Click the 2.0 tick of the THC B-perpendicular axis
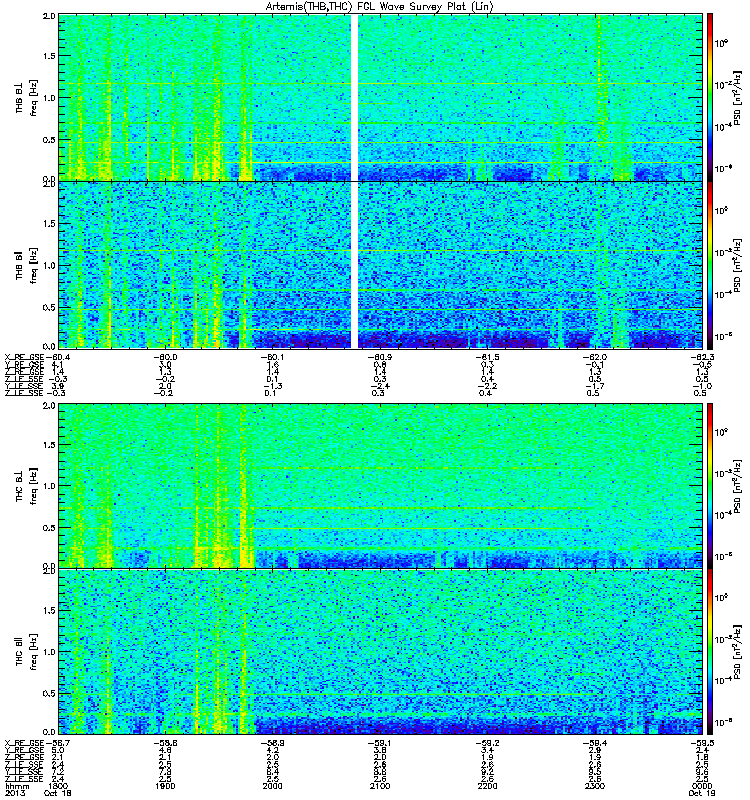Image resolution: width=750 pixels, height=800 pixels. (x=49, y=406)
